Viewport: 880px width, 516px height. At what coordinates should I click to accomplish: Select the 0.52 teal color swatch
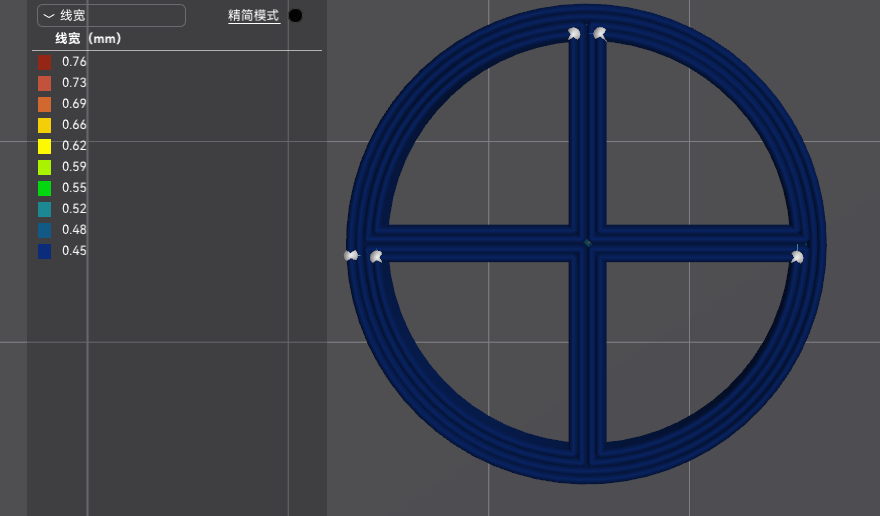[x=44, y=209]
